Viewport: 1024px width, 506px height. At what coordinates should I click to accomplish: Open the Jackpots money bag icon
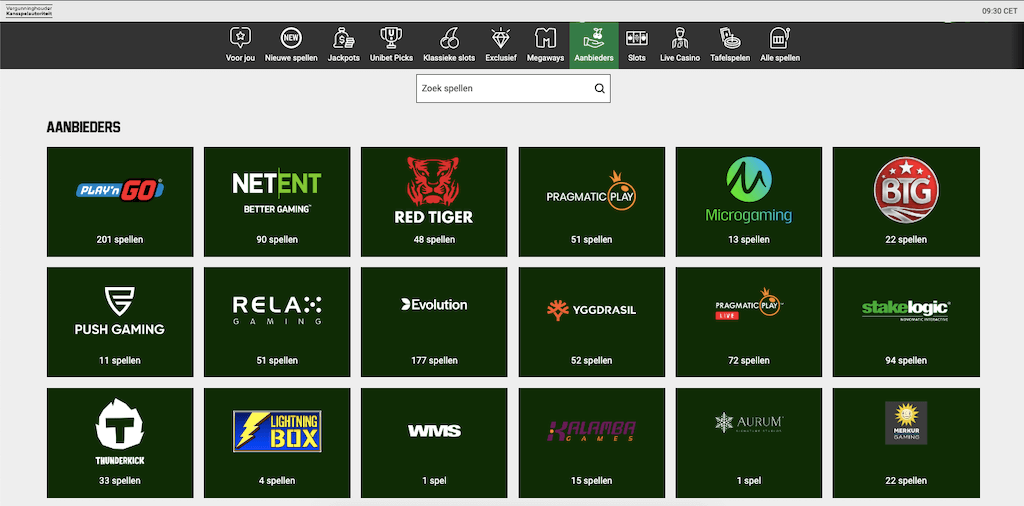[344, 38]
